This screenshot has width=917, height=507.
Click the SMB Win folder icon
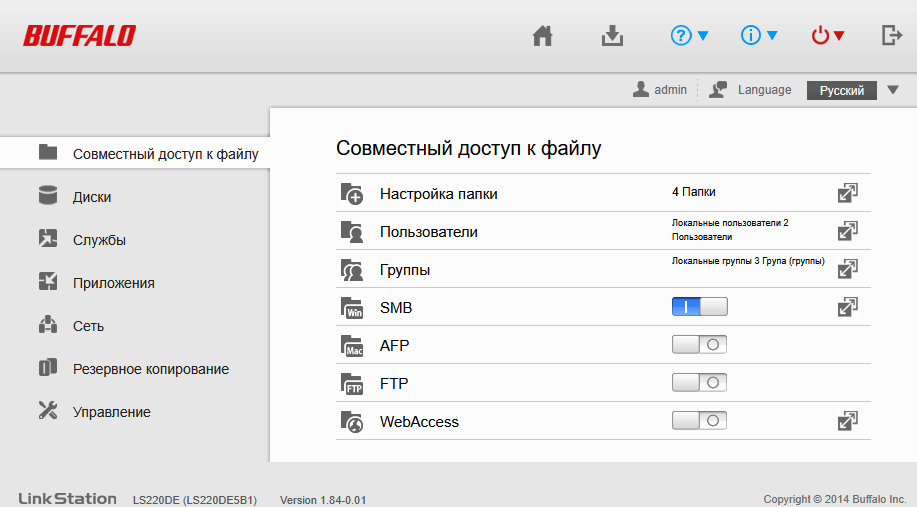[352, 308]
